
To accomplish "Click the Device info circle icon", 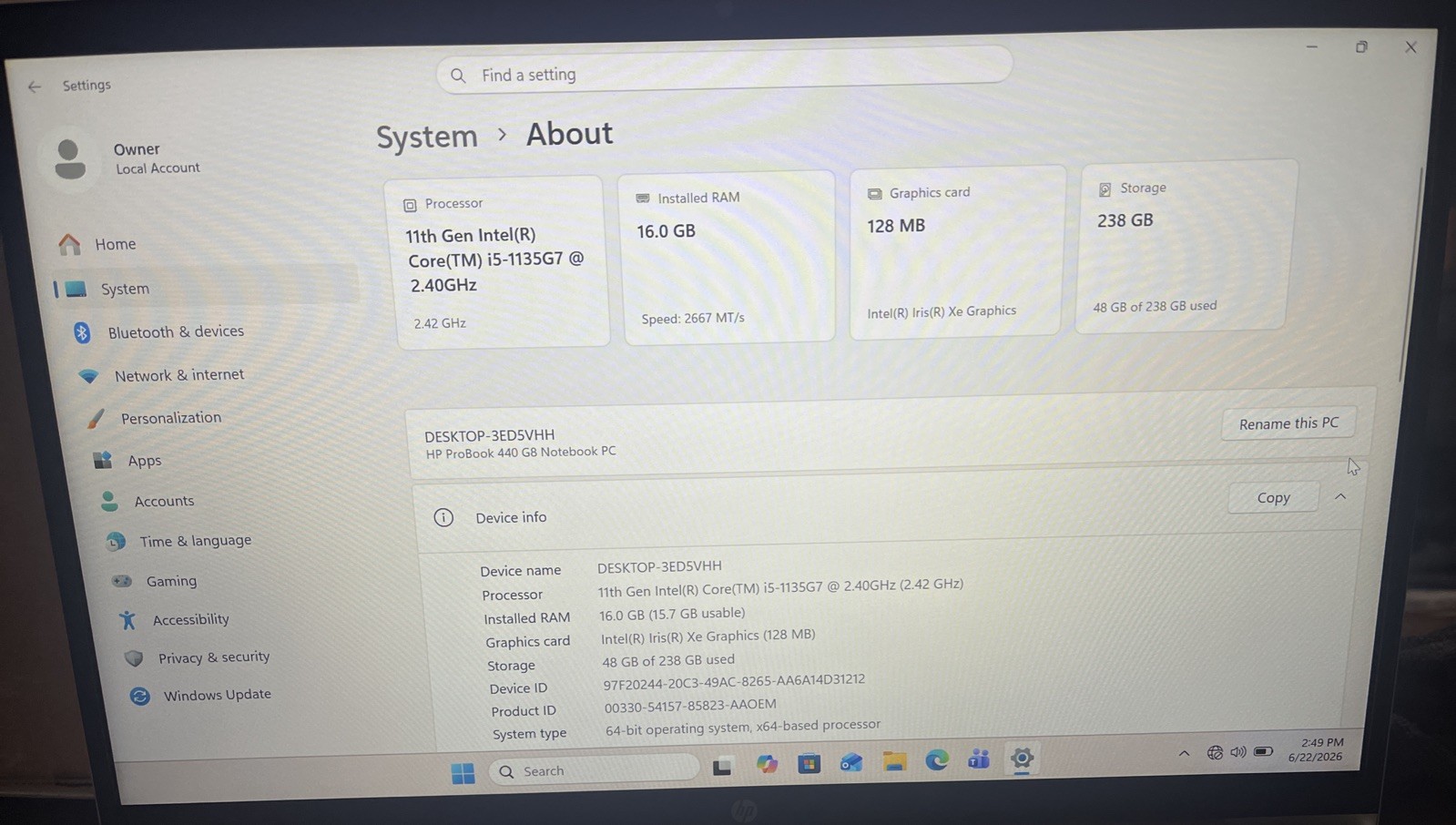I will [443, 517].
